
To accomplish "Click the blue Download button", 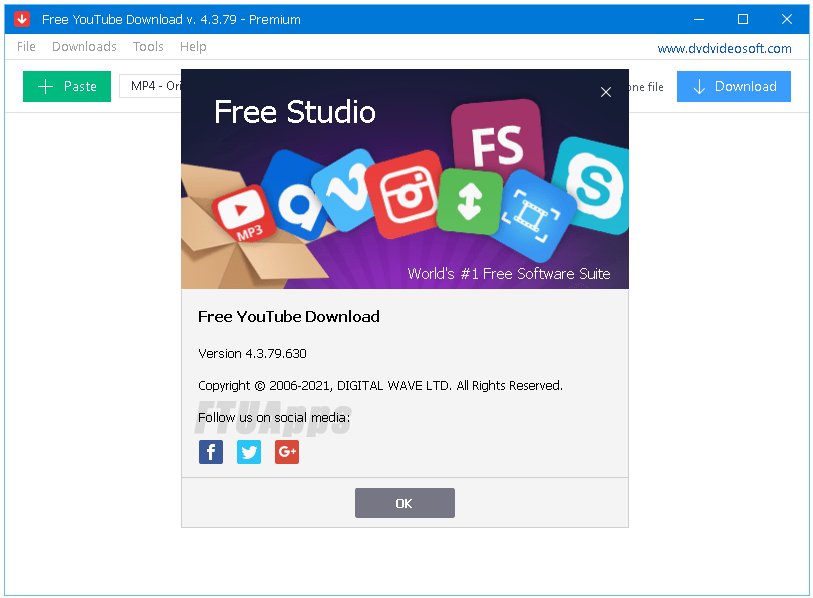I will coord(733,86).
